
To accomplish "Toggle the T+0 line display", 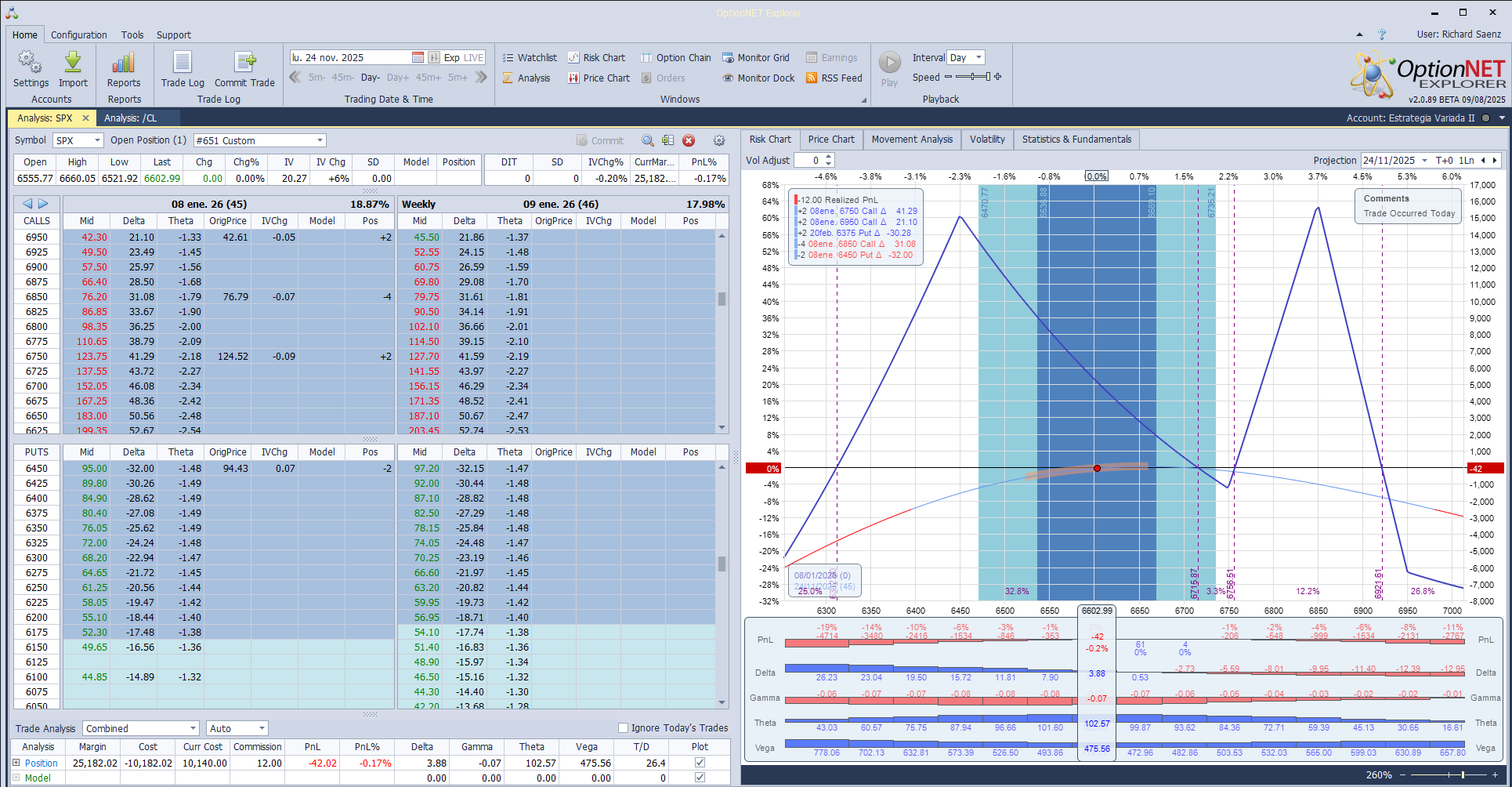I will point(1444,160).
